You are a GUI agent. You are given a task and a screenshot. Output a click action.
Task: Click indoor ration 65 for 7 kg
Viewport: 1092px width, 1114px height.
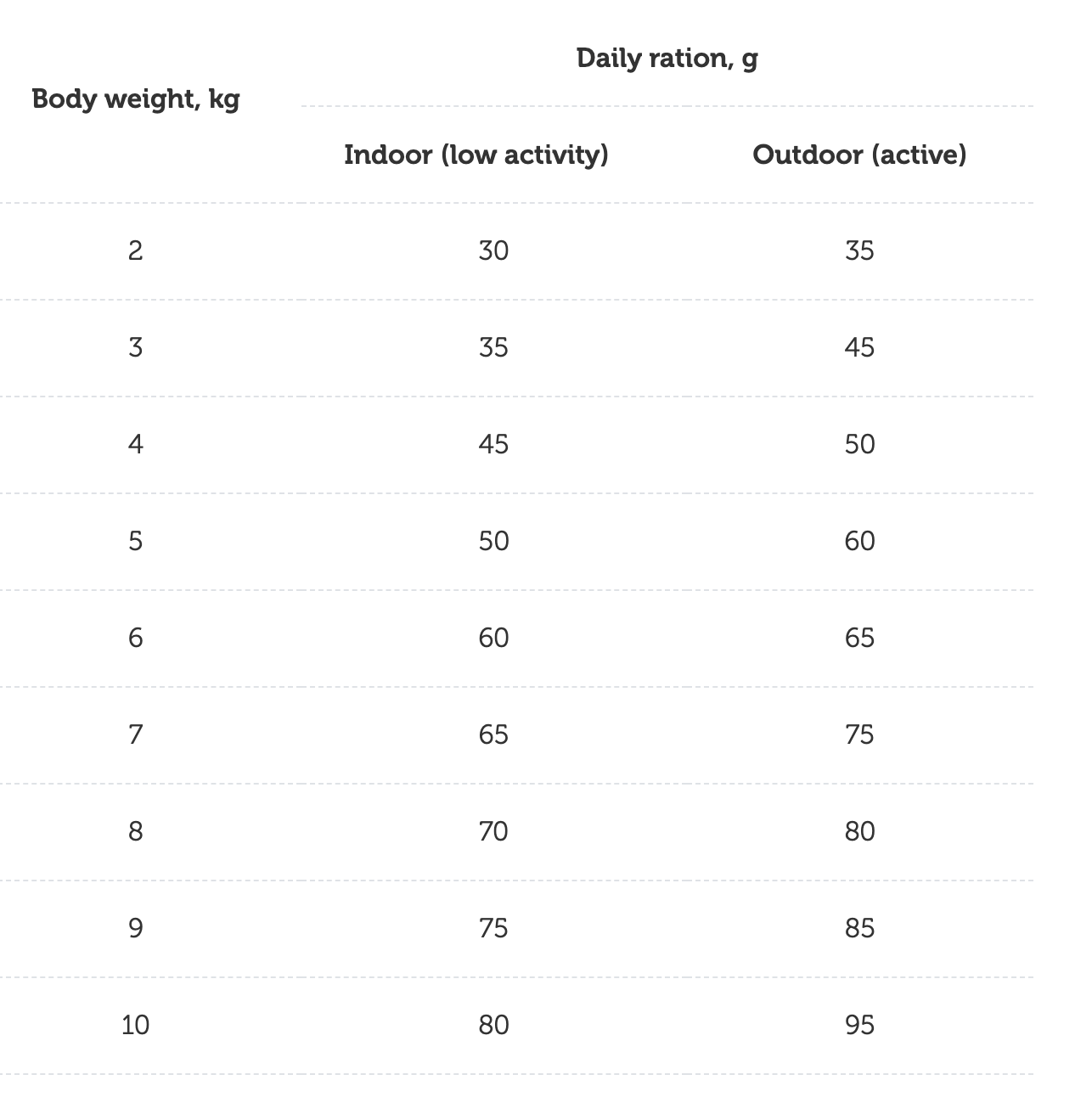[x=493, y=734]
